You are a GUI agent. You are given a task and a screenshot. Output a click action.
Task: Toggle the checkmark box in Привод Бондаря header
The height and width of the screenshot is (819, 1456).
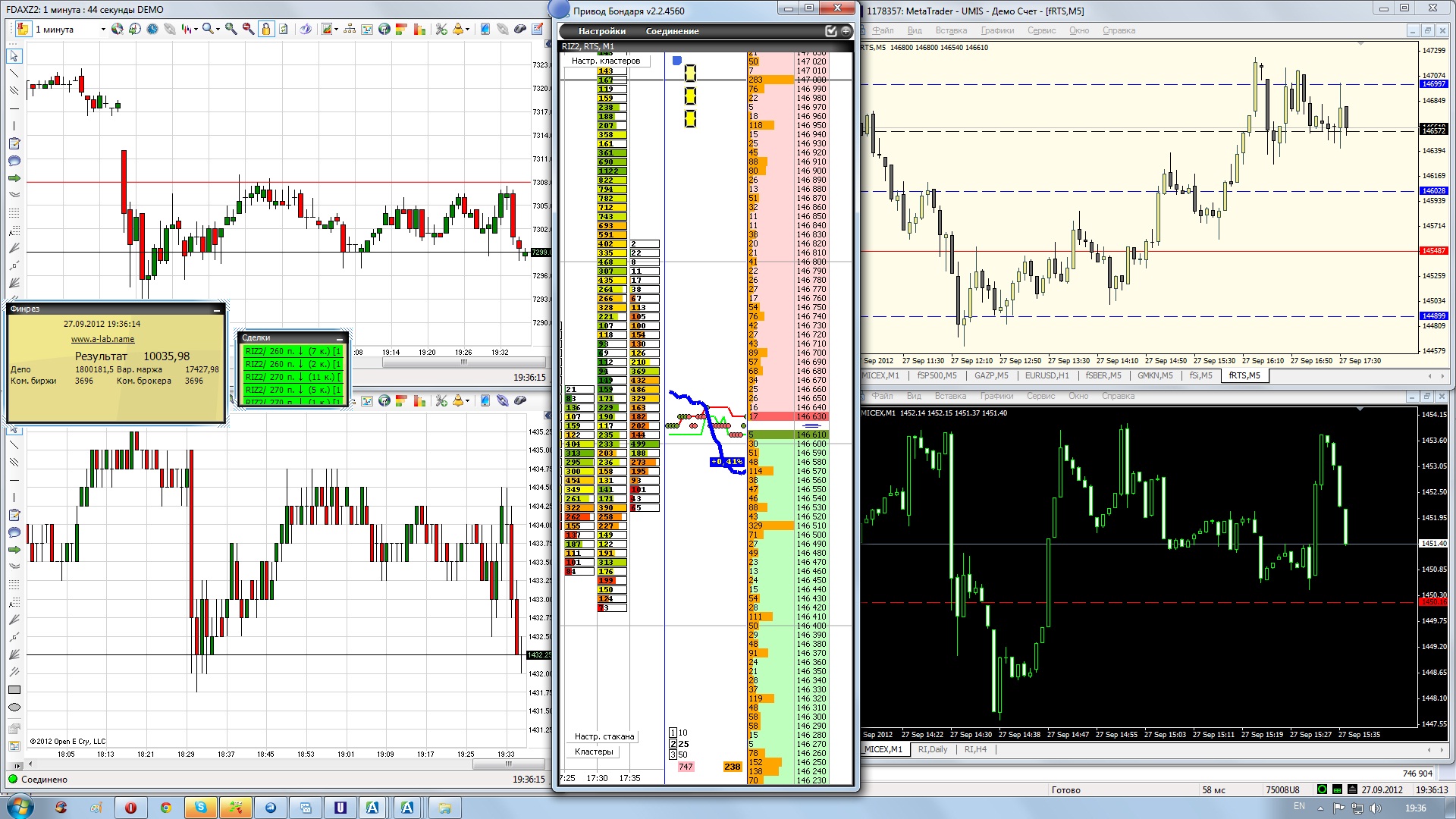(831, 31)
